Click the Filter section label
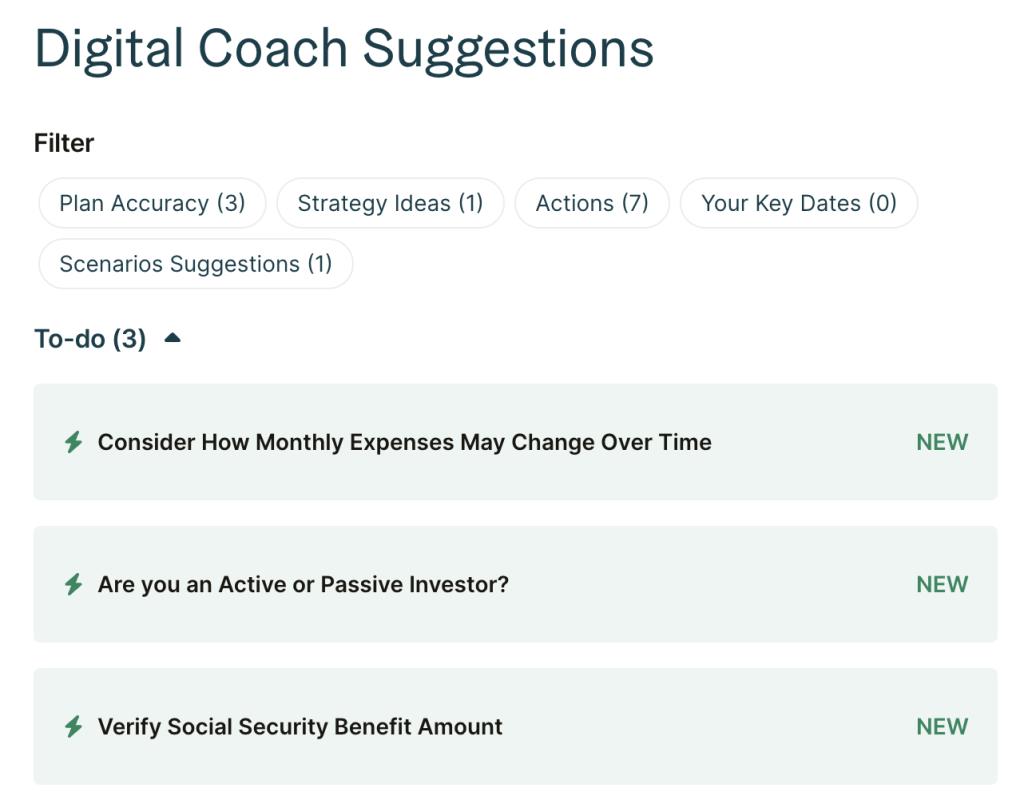The height and width of the screenshot is (804, 1024). (64, 143)
